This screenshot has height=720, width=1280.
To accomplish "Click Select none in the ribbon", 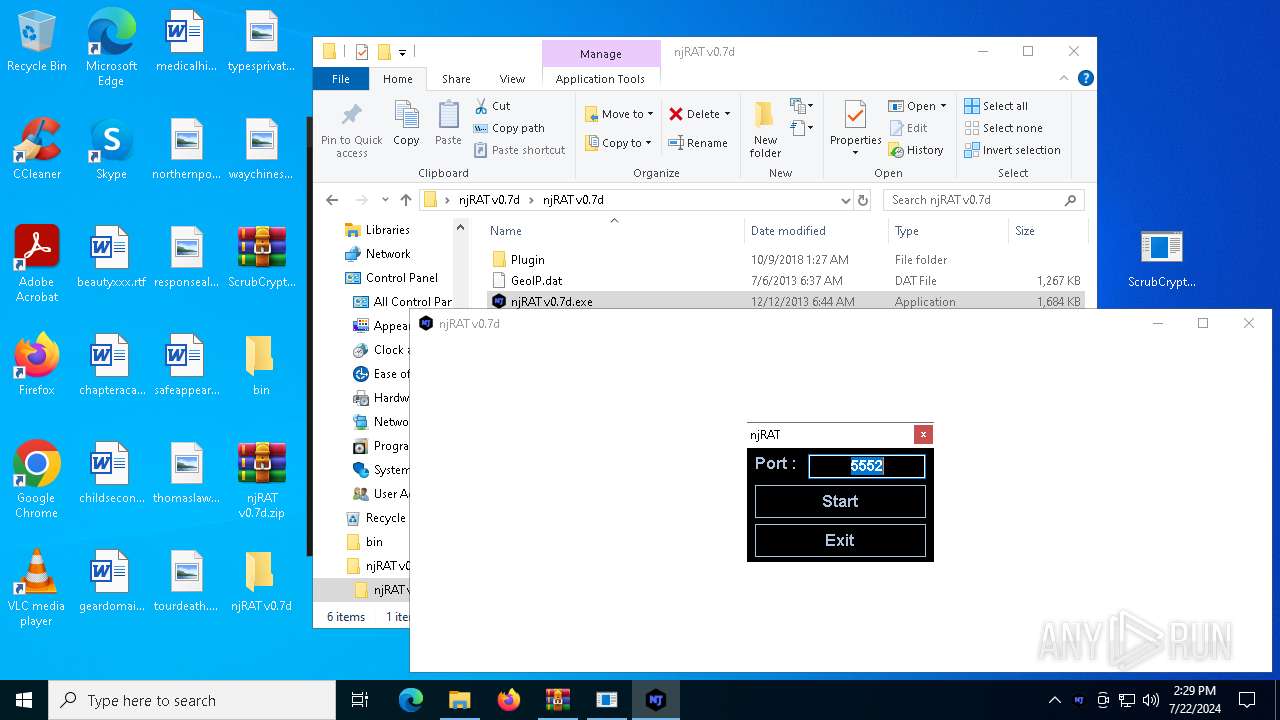I will pos(1003,128).
